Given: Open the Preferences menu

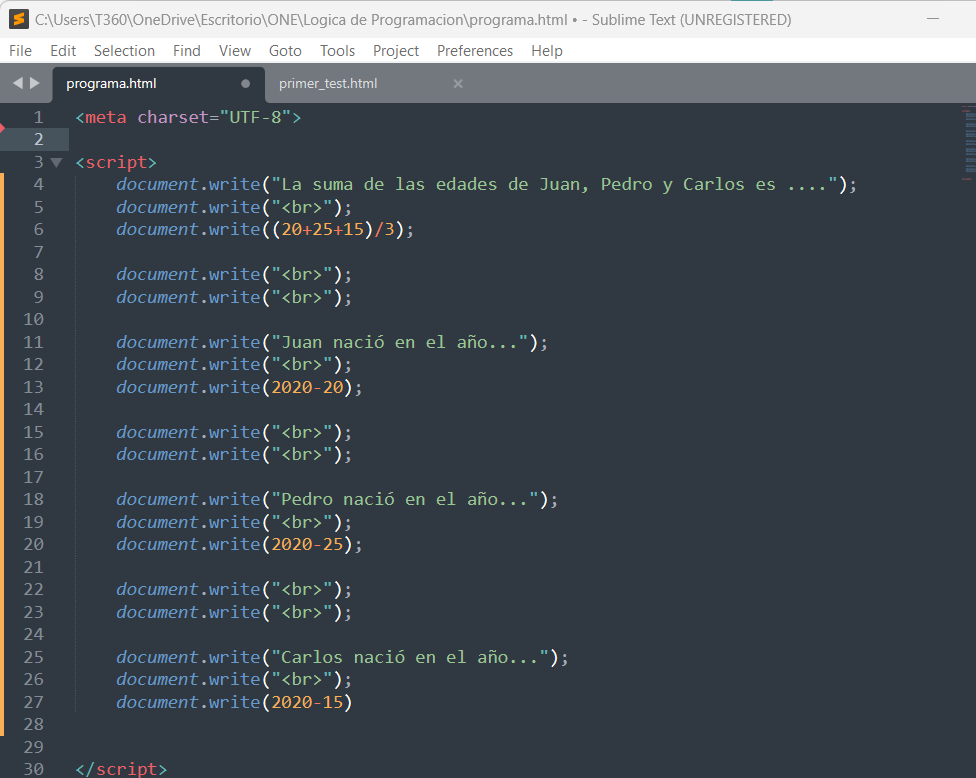Looking at the screenshot, I should [475, 51].
